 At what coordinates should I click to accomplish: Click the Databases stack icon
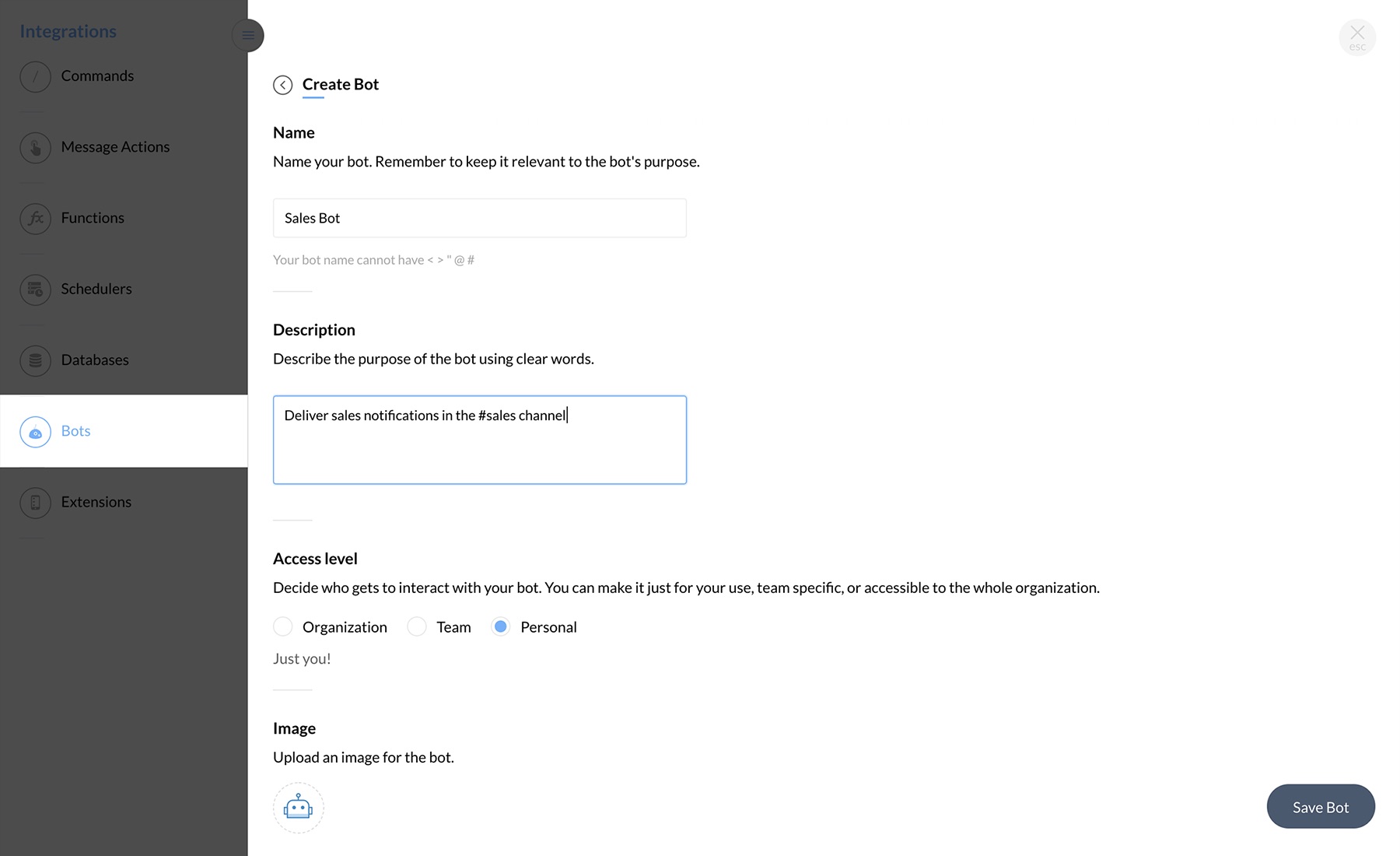[35, 360]
